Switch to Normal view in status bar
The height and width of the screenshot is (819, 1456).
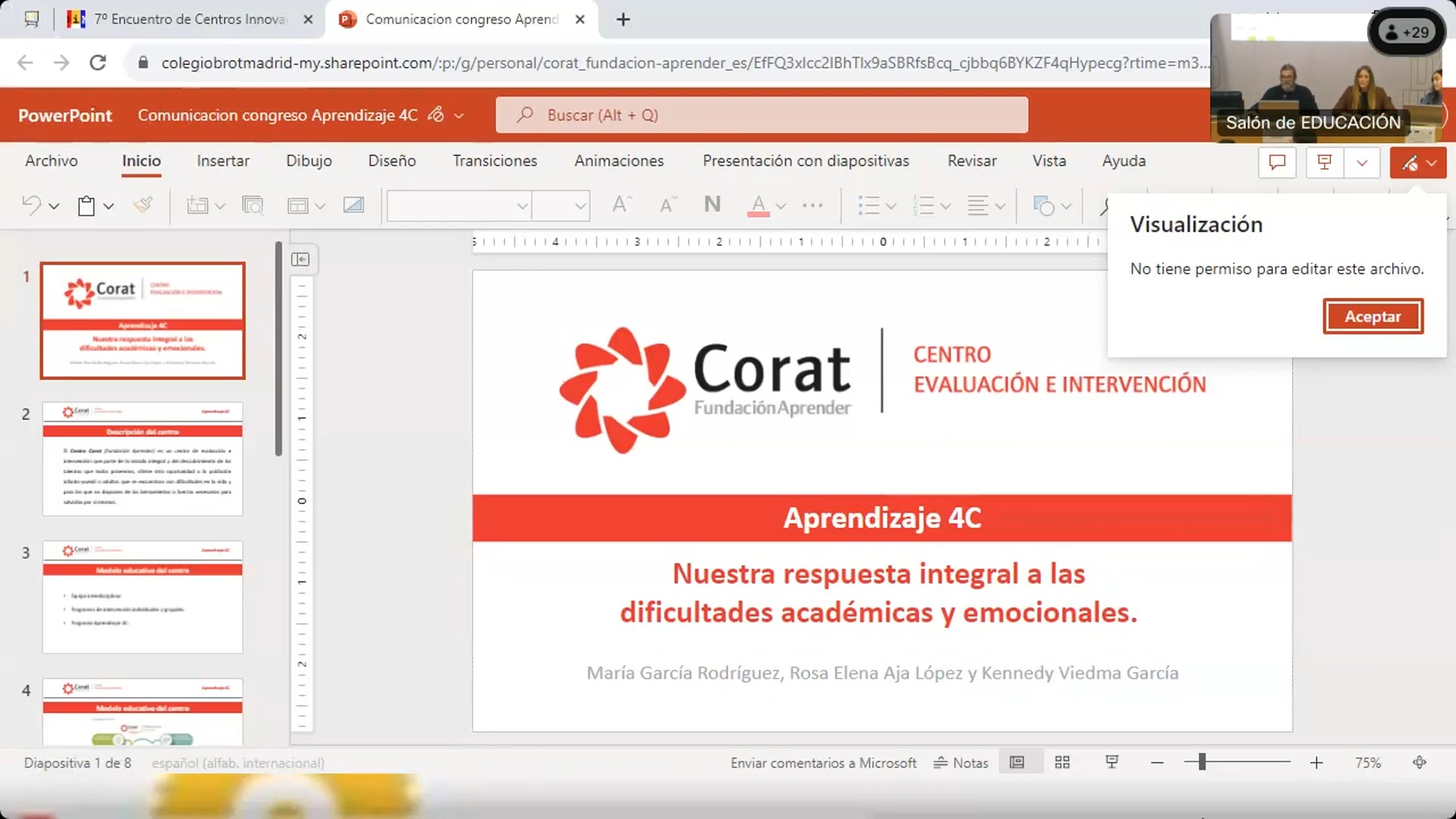(x=1017, y=762)
